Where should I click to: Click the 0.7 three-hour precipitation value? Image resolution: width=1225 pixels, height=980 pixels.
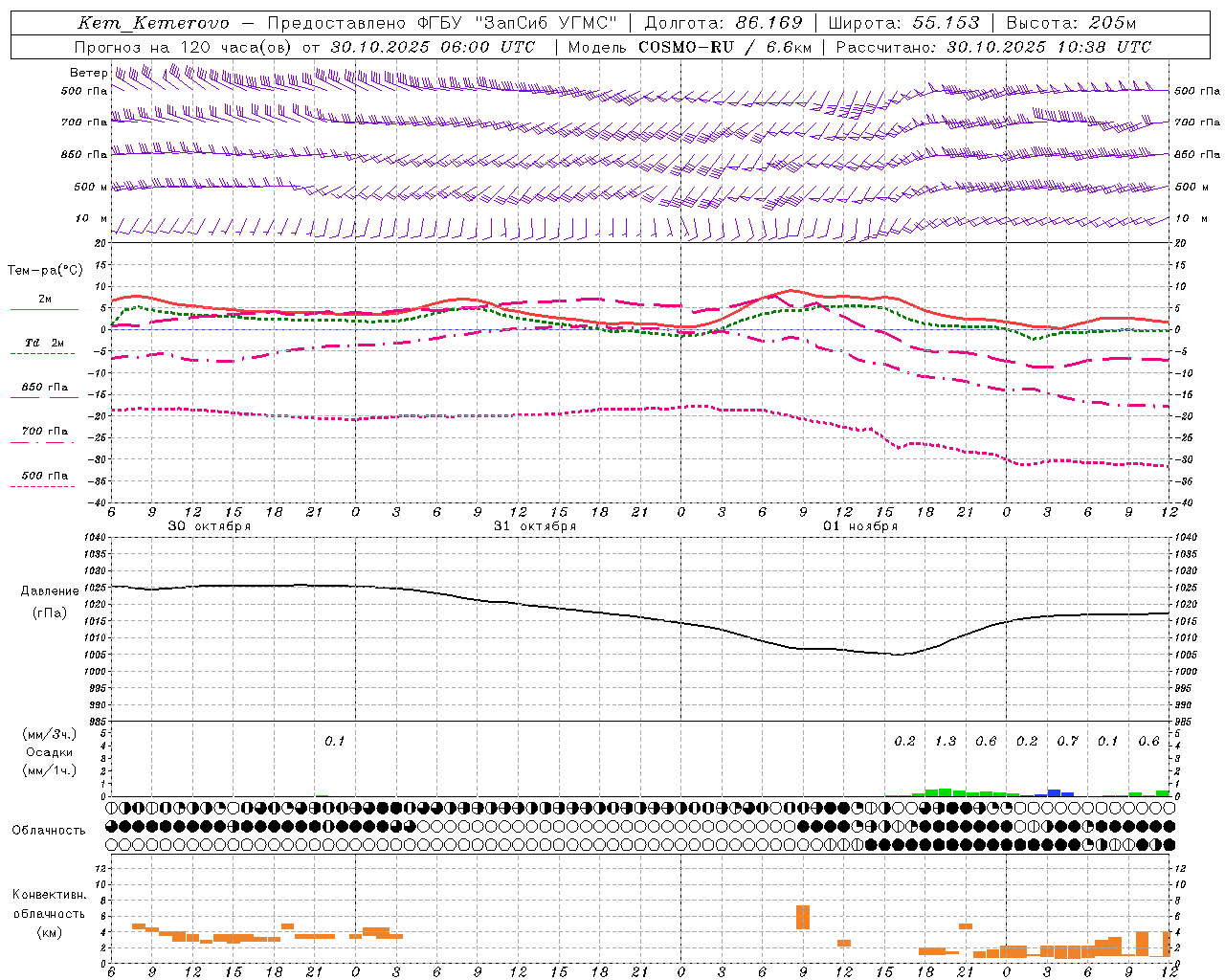1068,742
